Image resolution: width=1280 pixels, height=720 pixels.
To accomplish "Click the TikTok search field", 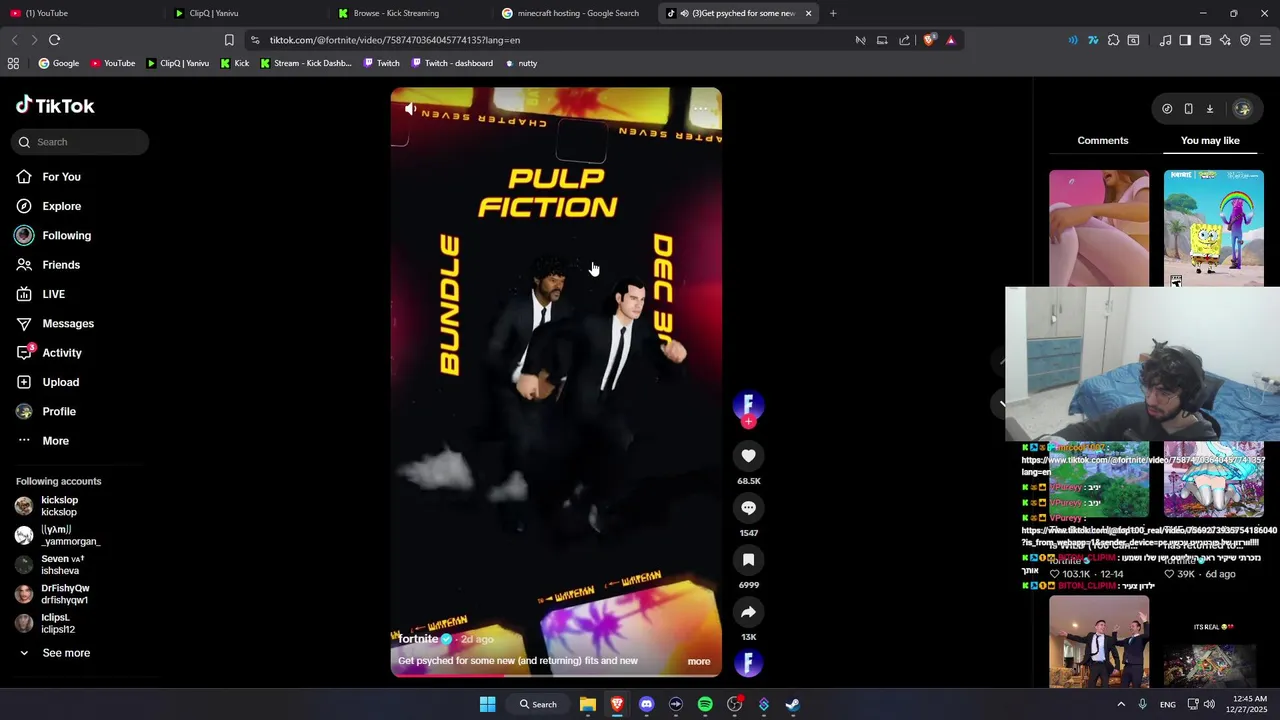I will (x=80, y=142).
